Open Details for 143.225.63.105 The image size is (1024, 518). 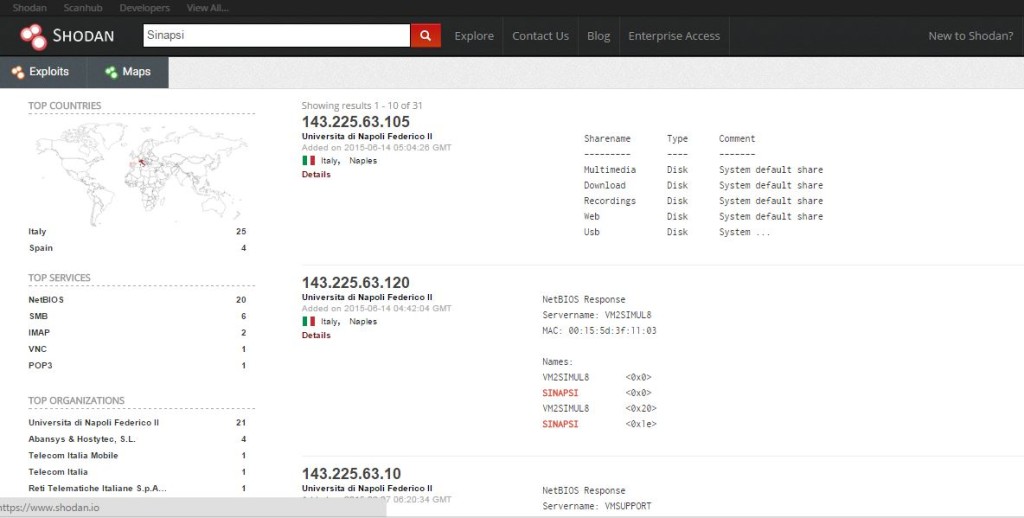(x=316, y=174)
